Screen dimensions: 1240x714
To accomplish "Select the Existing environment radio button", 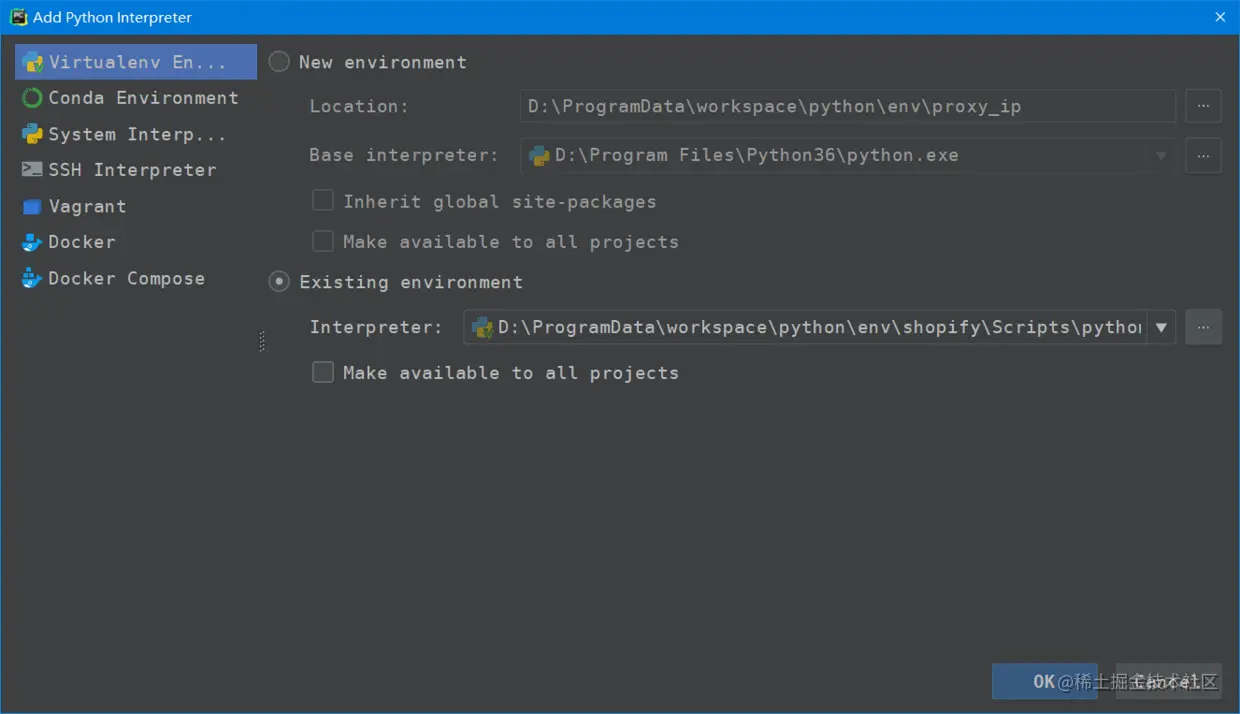I will [x=279, y=282].
